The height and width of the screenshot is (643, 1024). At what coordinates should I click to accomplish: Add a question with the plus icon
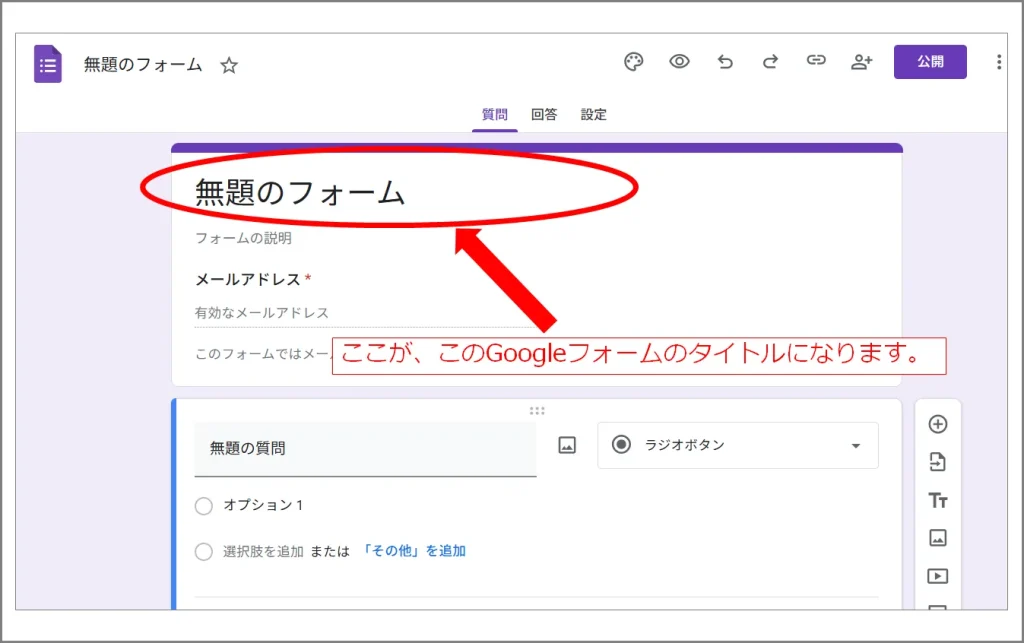938,424
